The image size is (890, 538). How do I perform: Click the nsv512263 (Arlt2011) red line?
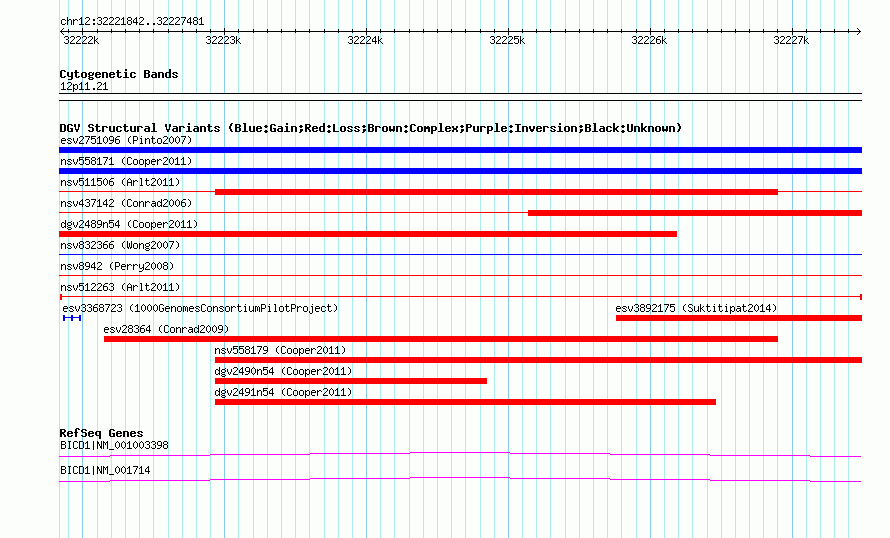pos(460,297)
